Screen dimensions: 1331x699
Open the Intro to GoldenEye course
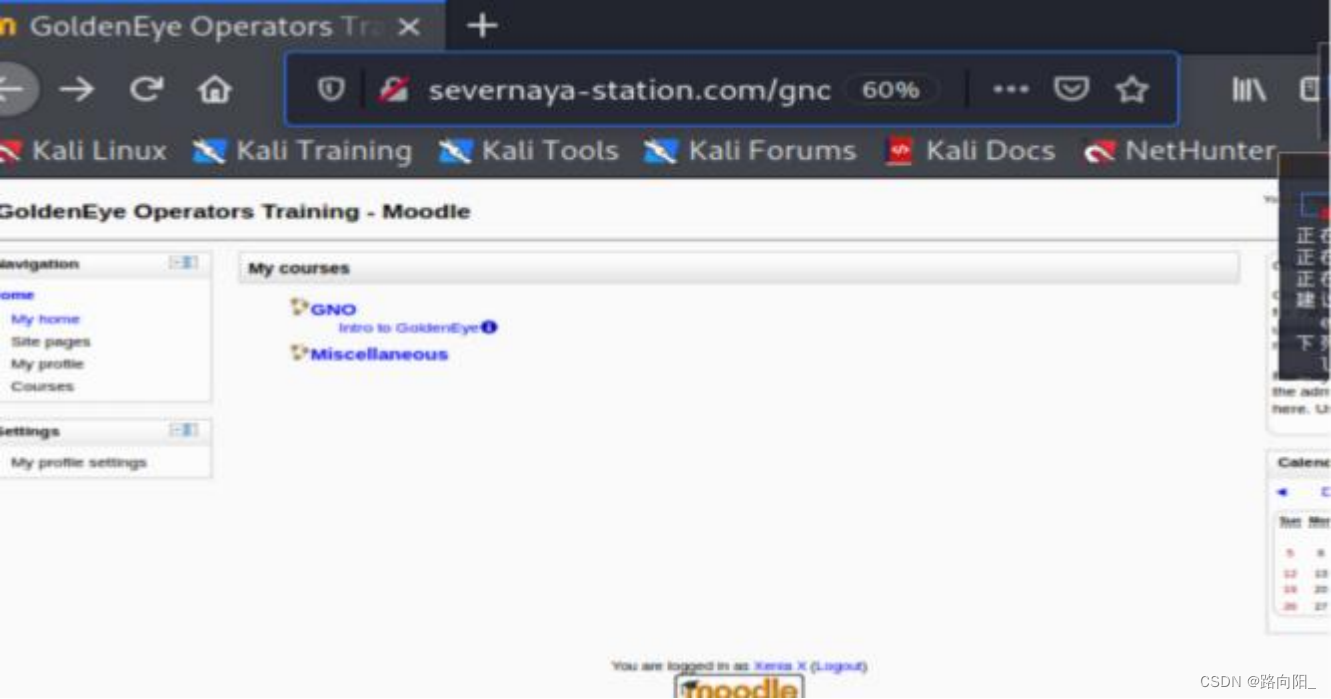tap(408, 327)
